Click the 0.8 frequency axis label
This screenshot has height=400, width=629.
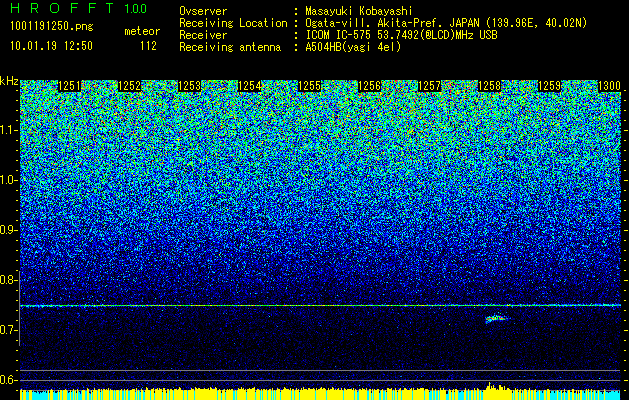(x=9, y=280)
